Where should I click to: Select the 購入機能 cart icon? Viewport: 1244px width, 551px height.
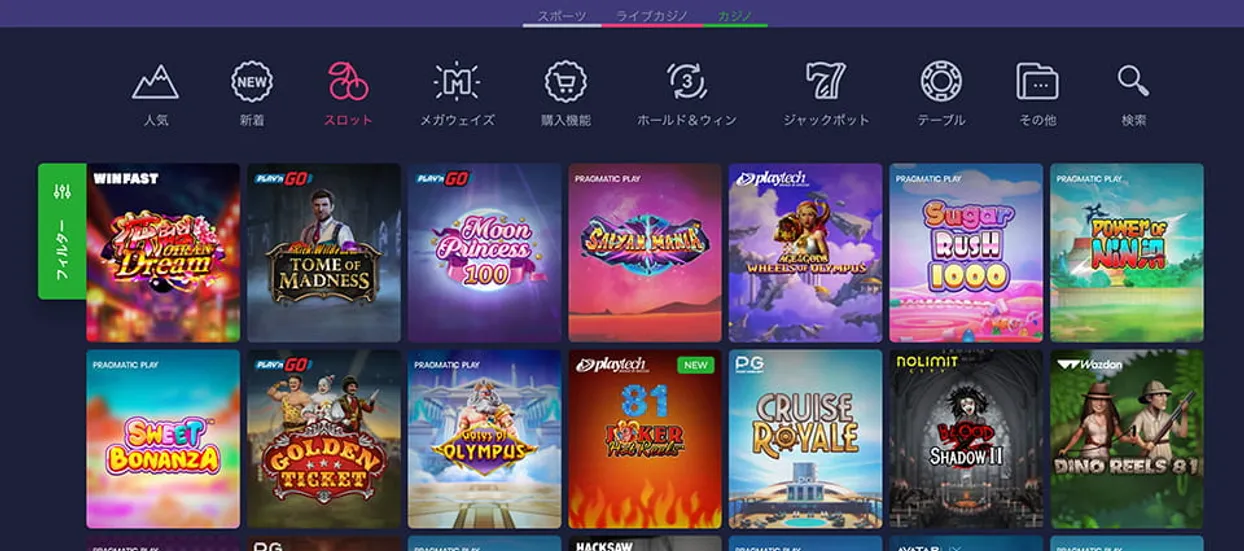[x=566, y=82]
